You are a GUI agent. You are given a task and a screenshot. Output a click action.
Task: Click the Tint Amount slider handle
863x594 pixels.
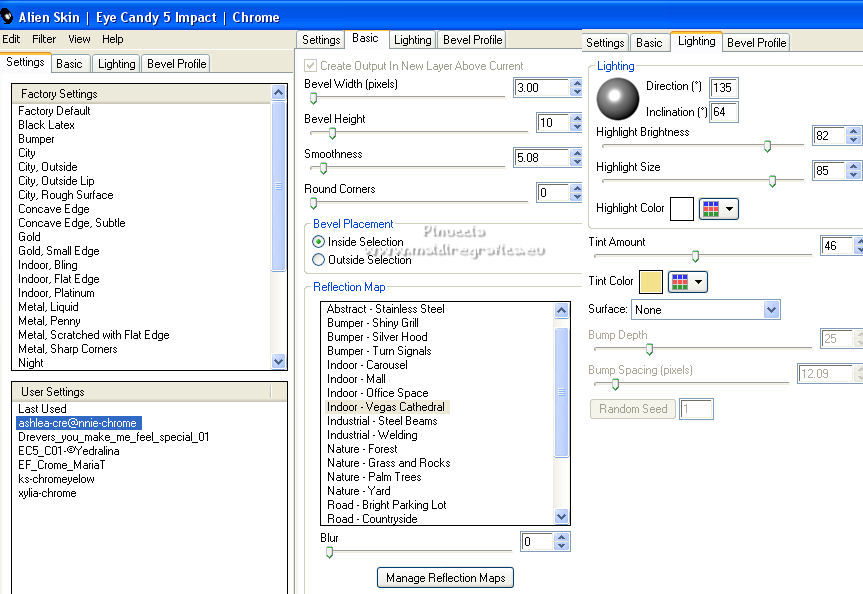tap(695, 256)
